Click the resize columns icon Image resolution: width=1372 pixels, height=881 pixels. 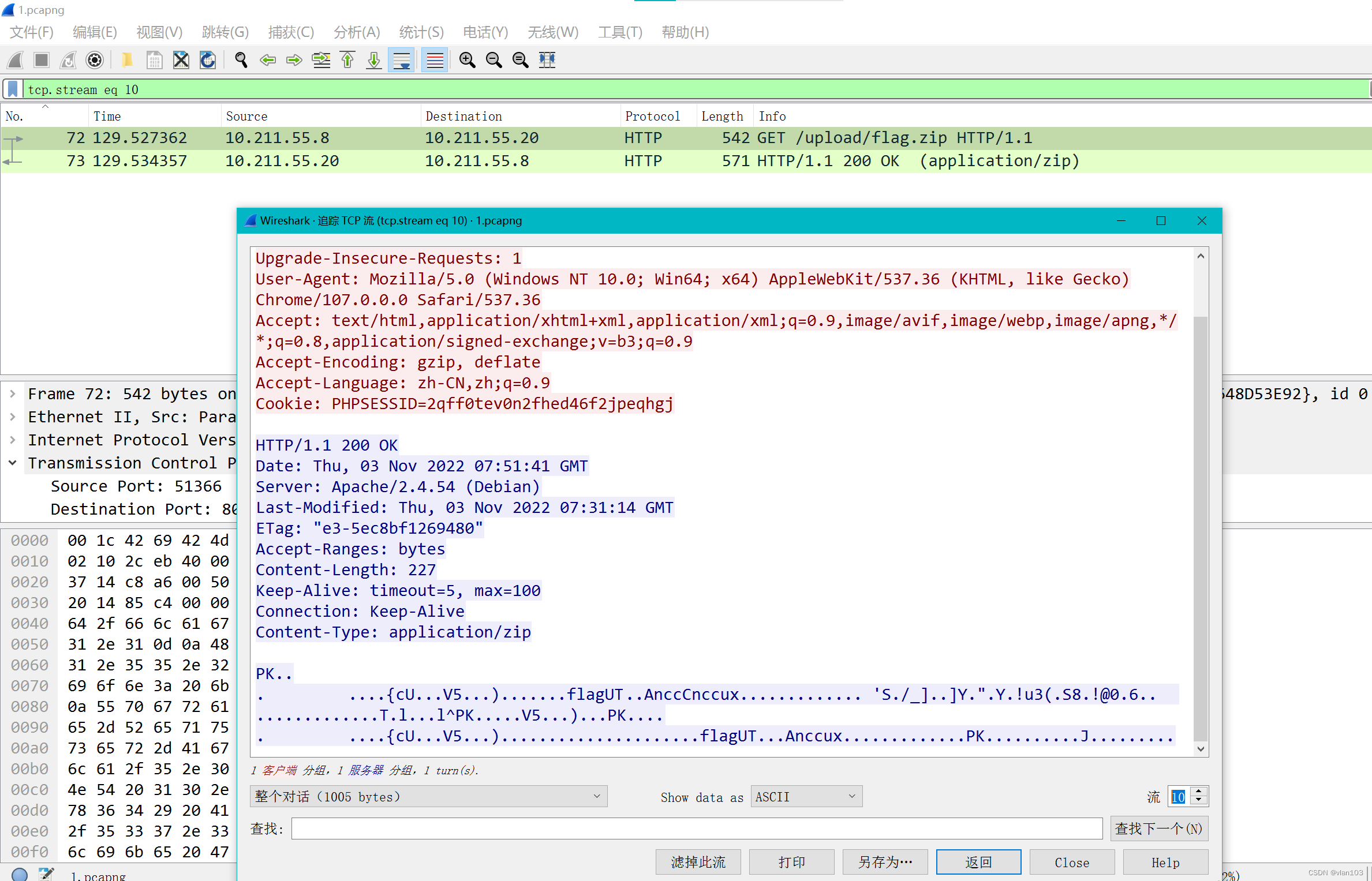tap(547, 60)
